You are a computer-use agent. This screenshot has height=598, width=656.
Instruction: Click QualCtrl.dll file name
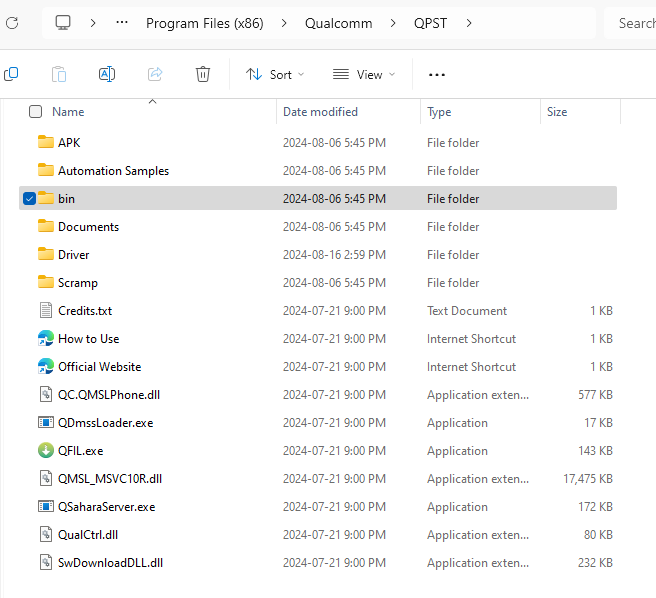coord(88,535)
